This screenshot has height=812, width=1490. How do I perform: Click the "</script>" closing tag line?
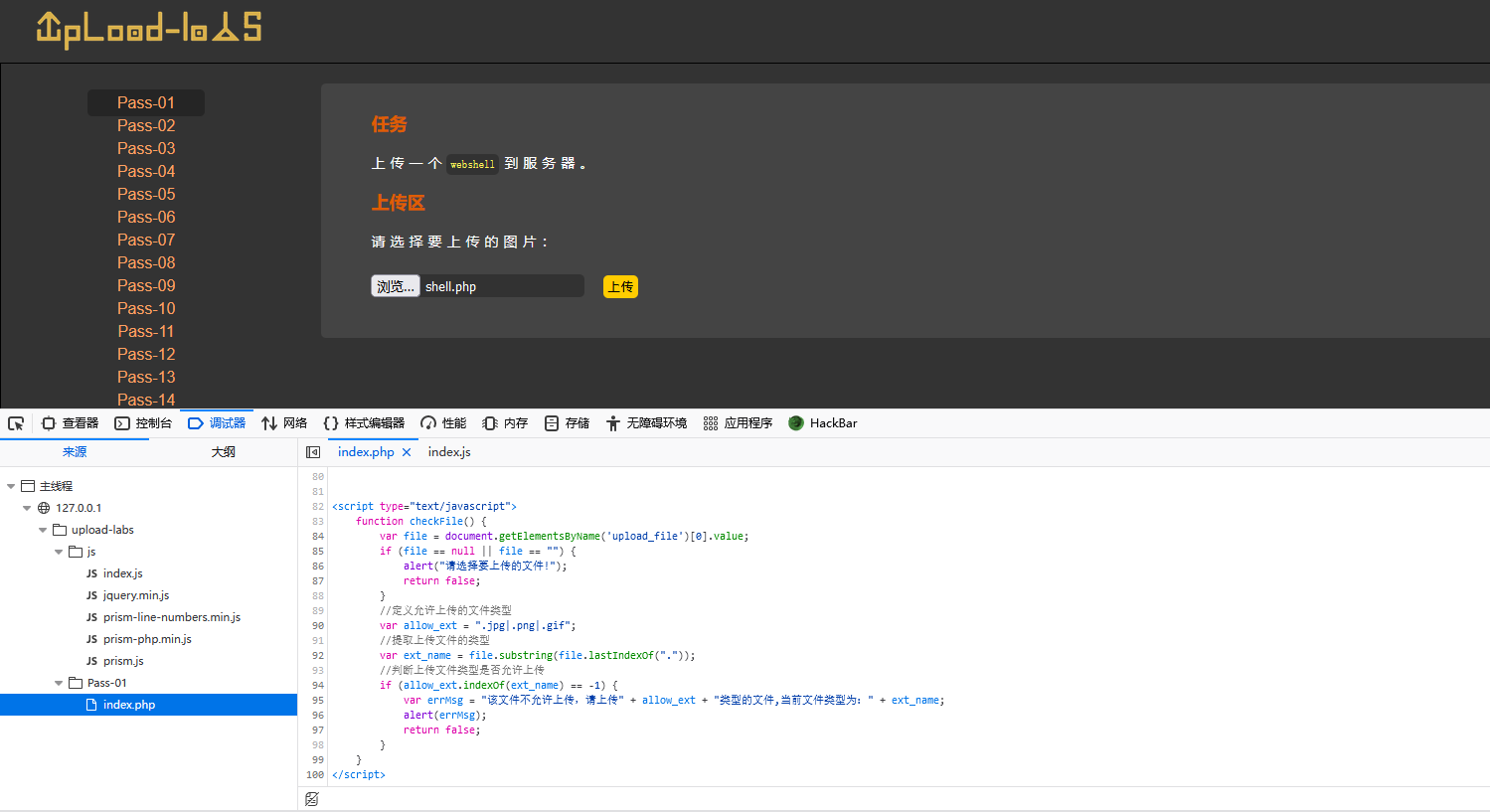point(359,775)
